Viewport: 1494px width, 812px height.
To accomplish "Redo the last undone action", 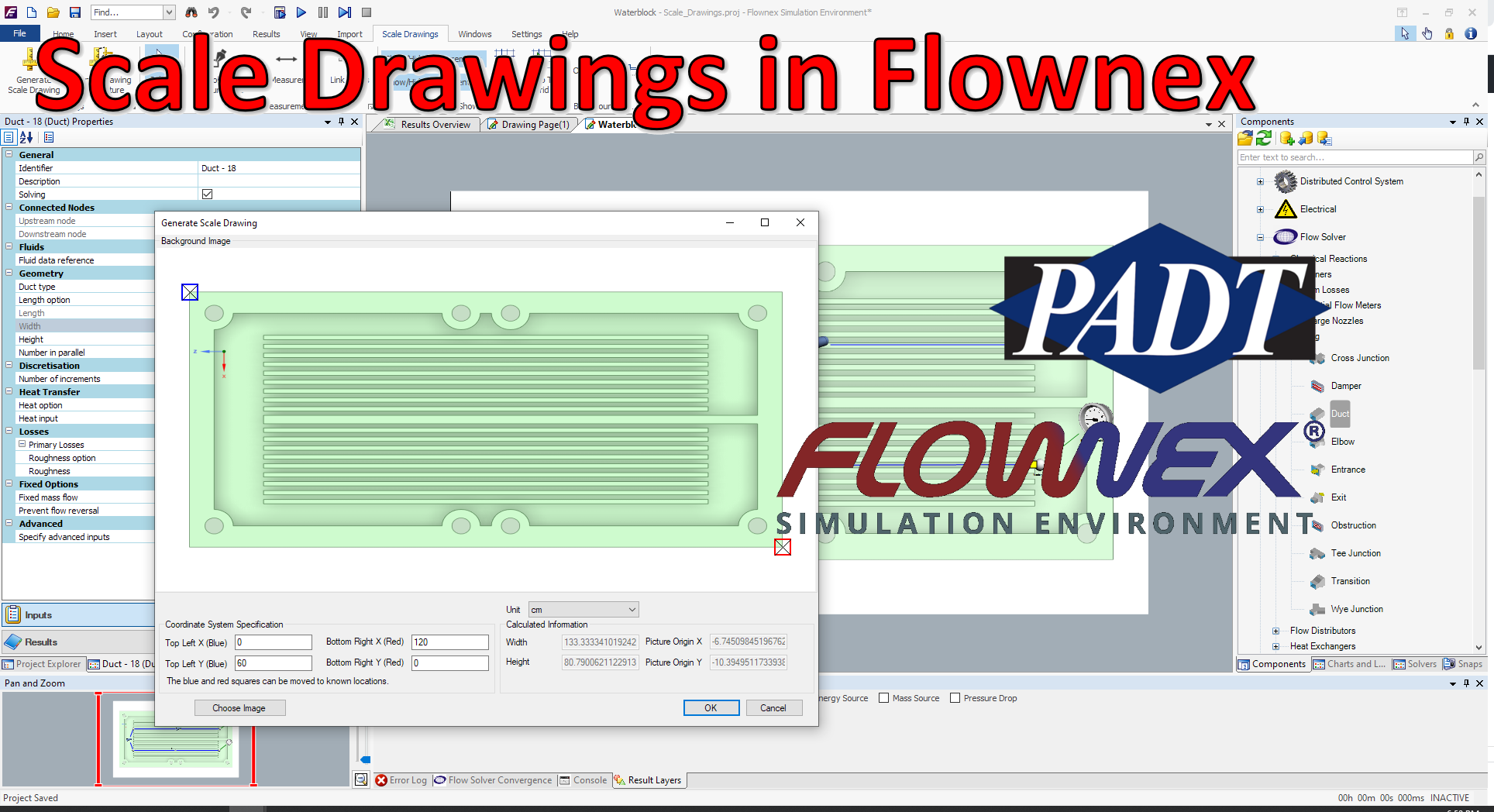I will click(x=246, y=12).
